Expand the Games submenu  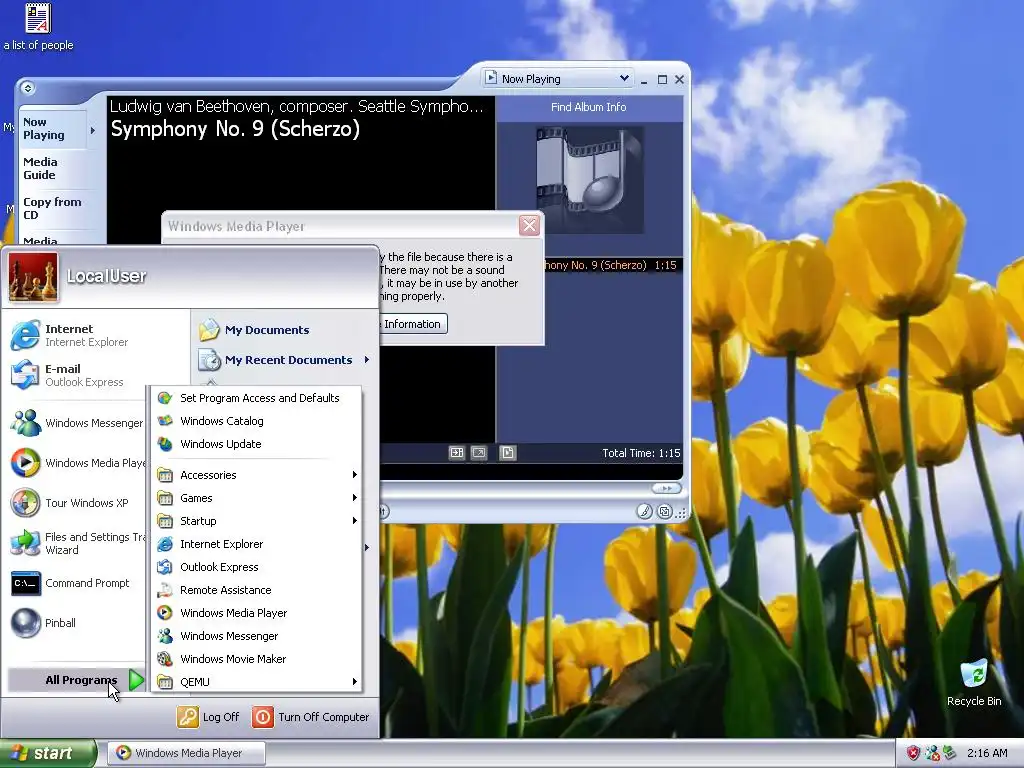[257, 498]
